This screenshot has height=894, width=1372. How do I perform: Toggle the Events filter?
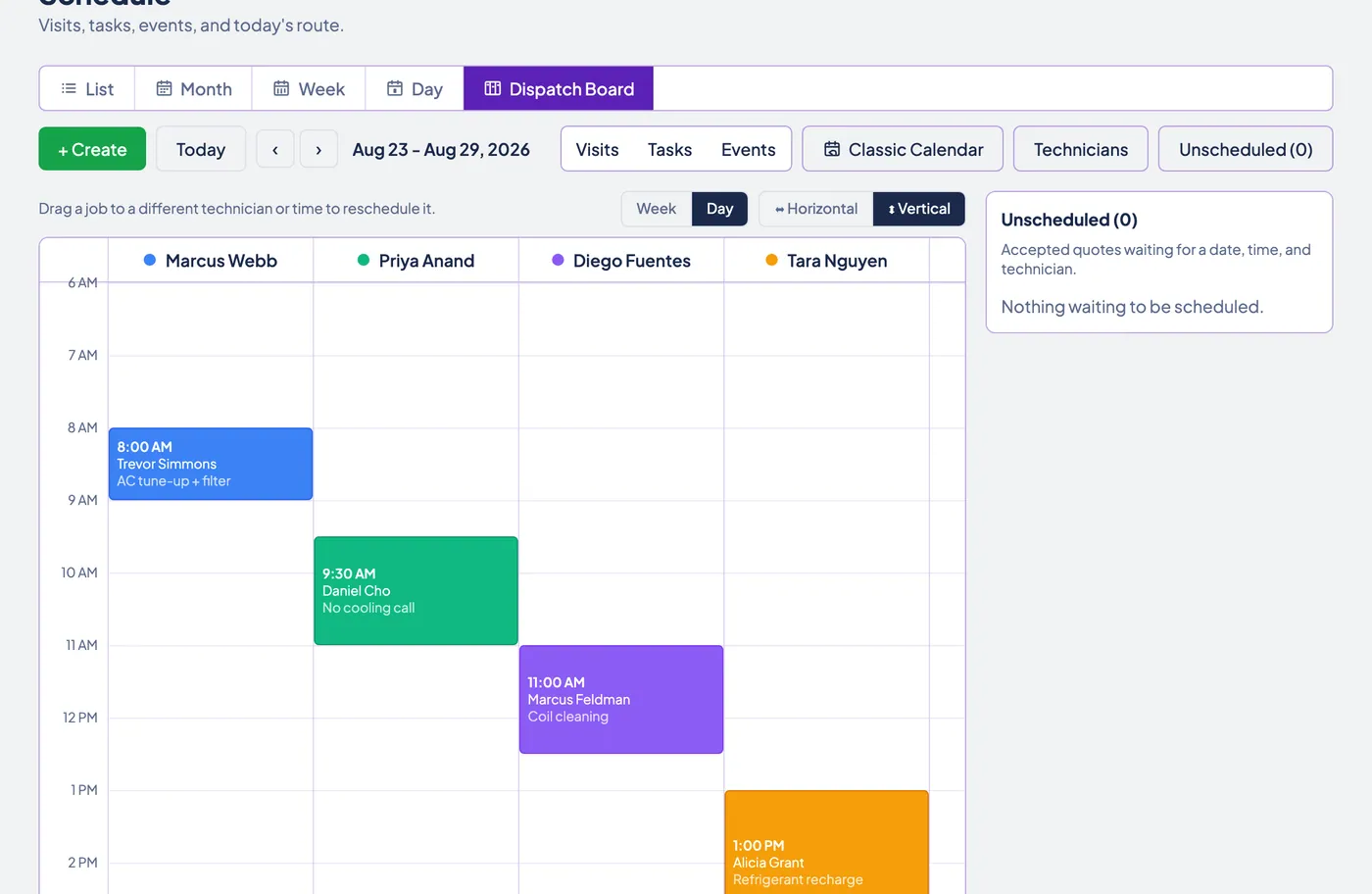coord(749,150)
